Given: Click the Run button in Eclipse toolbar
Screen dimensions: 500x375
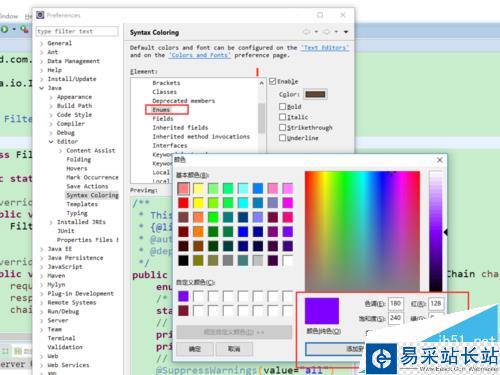Looking at the screenshot, I should 4,29.
